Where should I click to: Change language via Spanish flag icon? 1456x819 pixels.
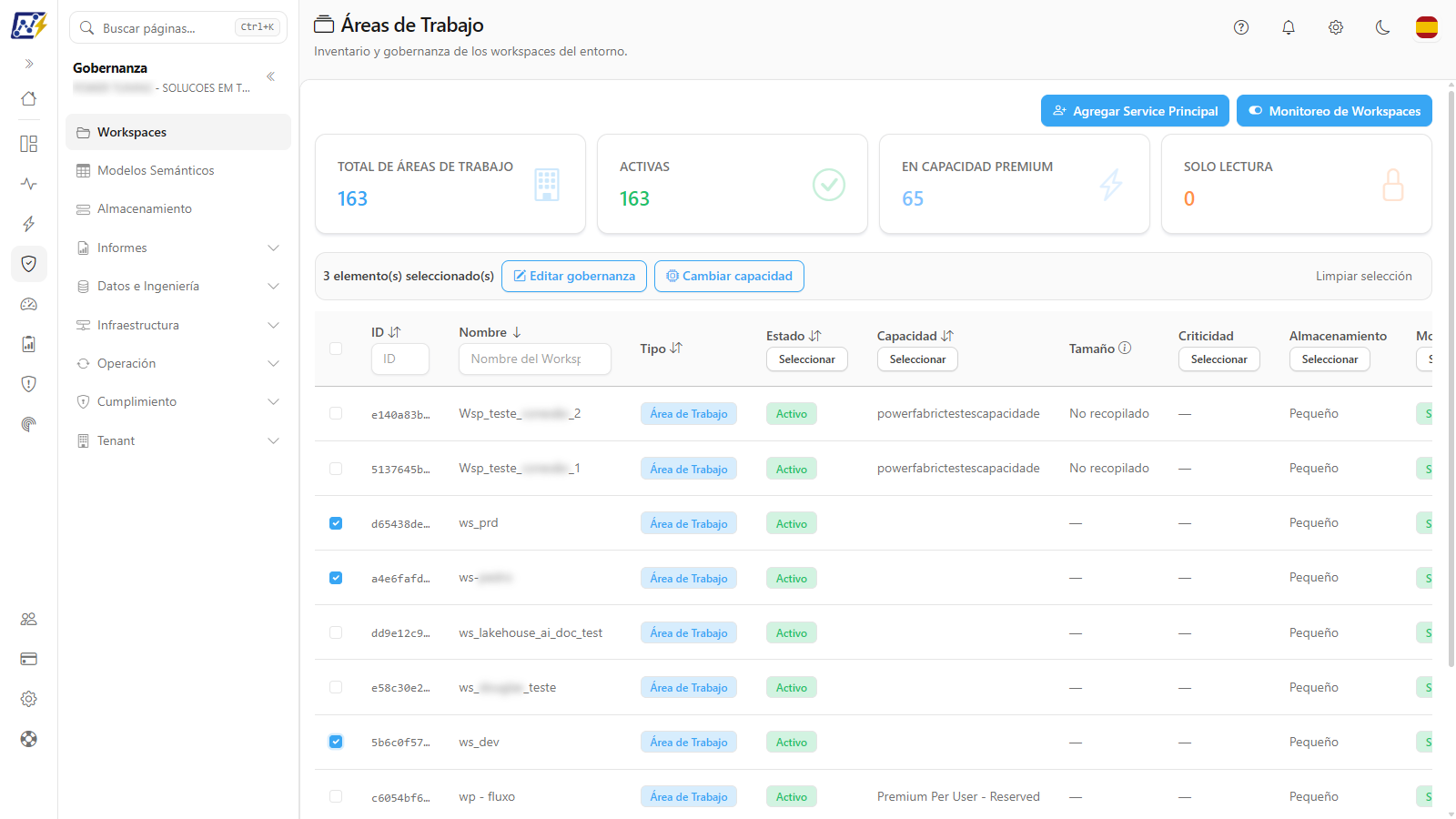click(1427, 27)
